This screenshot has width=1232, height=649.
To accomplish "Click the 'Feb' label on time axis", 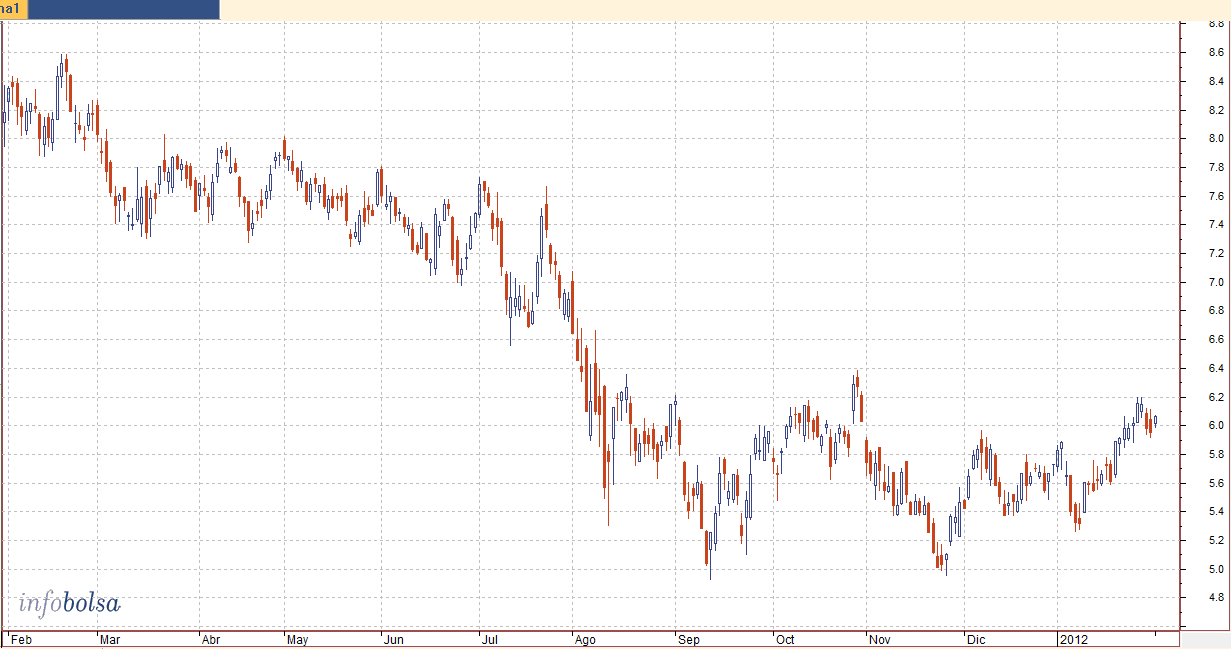I will (20, 638).
